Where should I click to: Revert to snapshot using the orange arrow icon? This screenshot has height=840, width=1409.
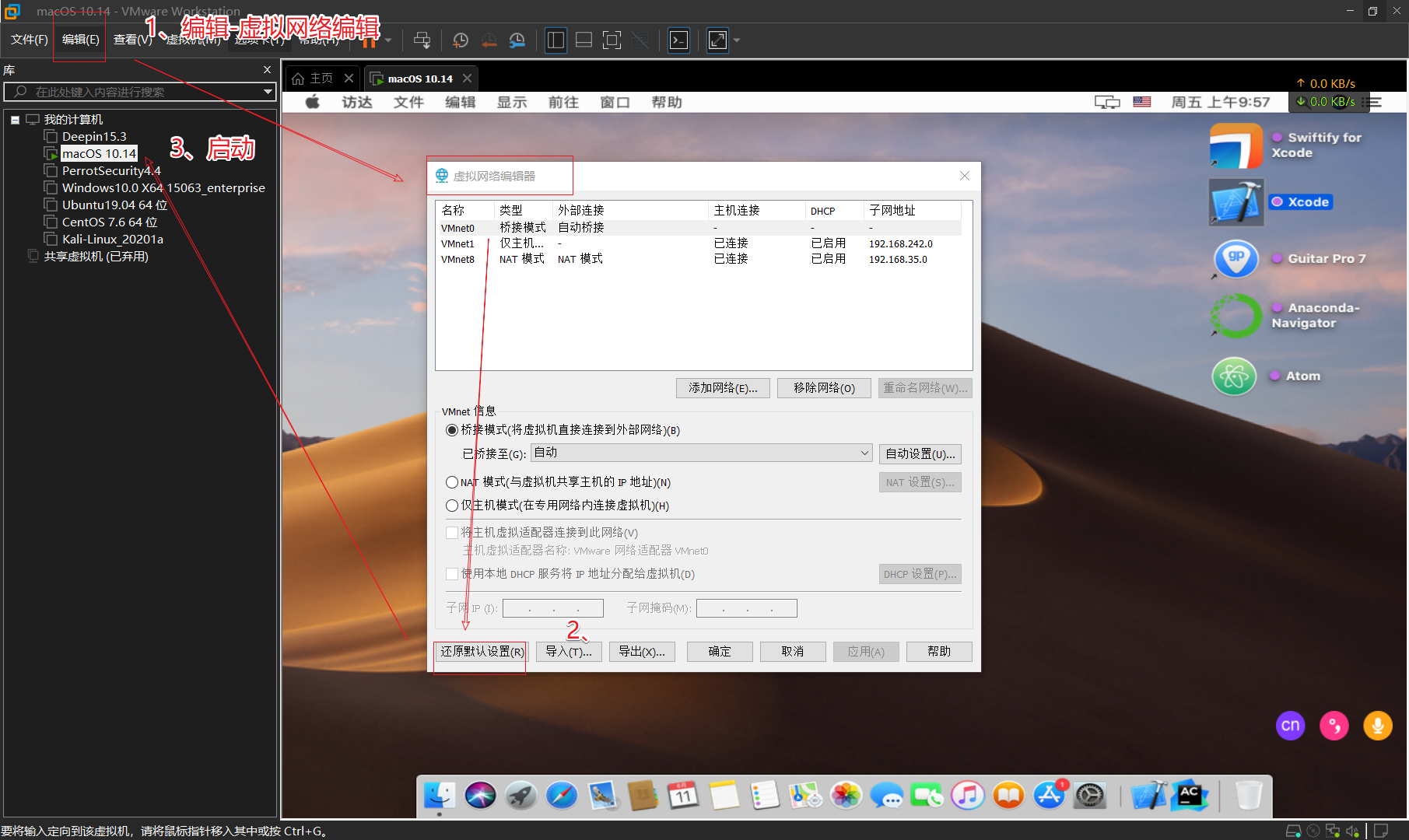point(489,40)
